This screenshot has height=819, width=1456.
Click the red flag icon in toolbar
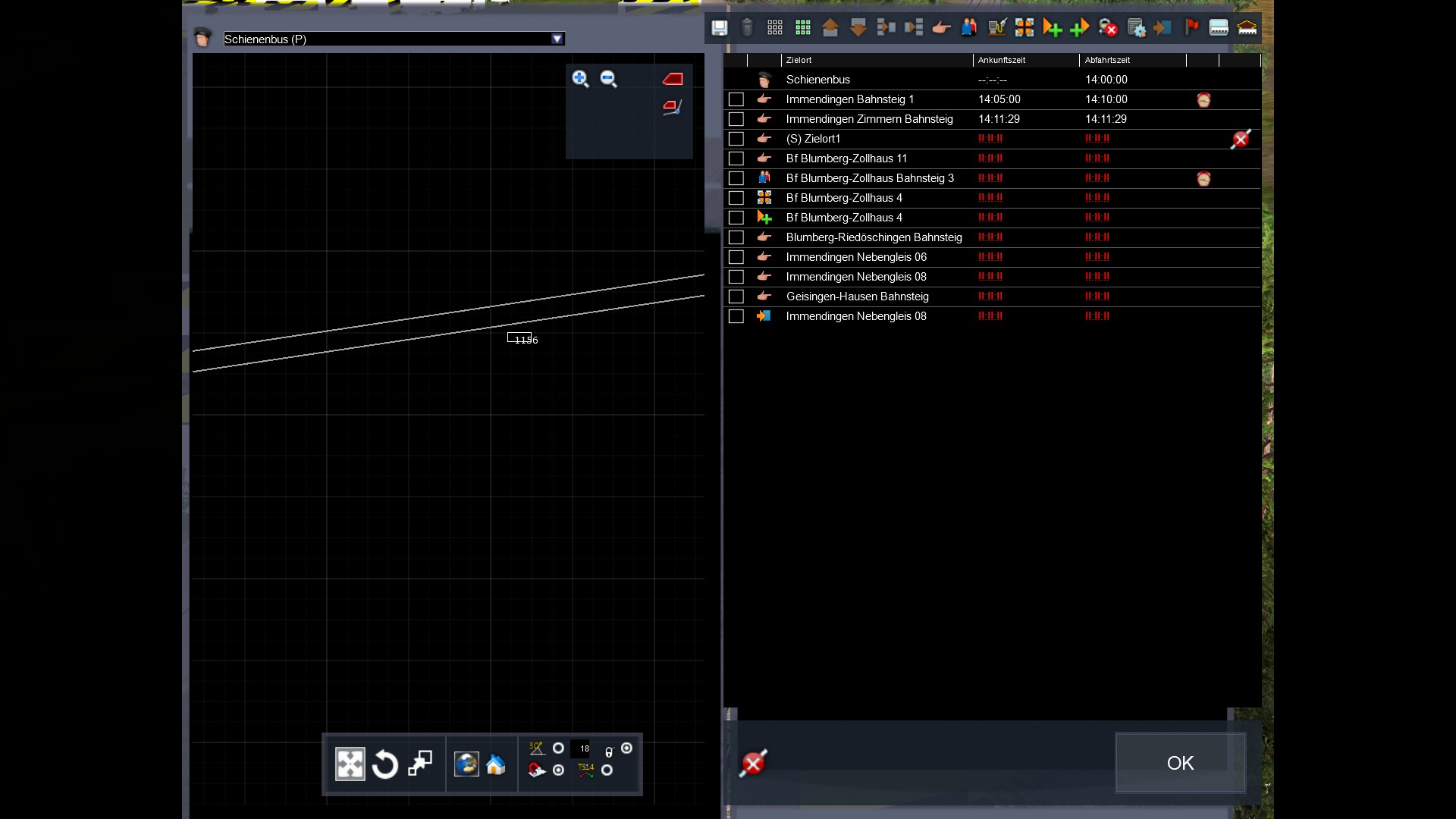click(x=1191, y=28)
